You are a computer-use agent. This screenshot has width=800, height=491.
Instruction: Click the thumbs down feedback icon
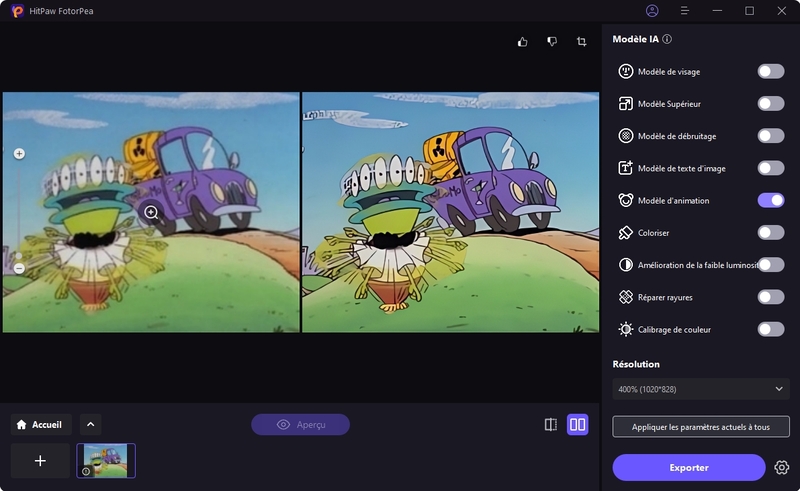pos(552,42)
